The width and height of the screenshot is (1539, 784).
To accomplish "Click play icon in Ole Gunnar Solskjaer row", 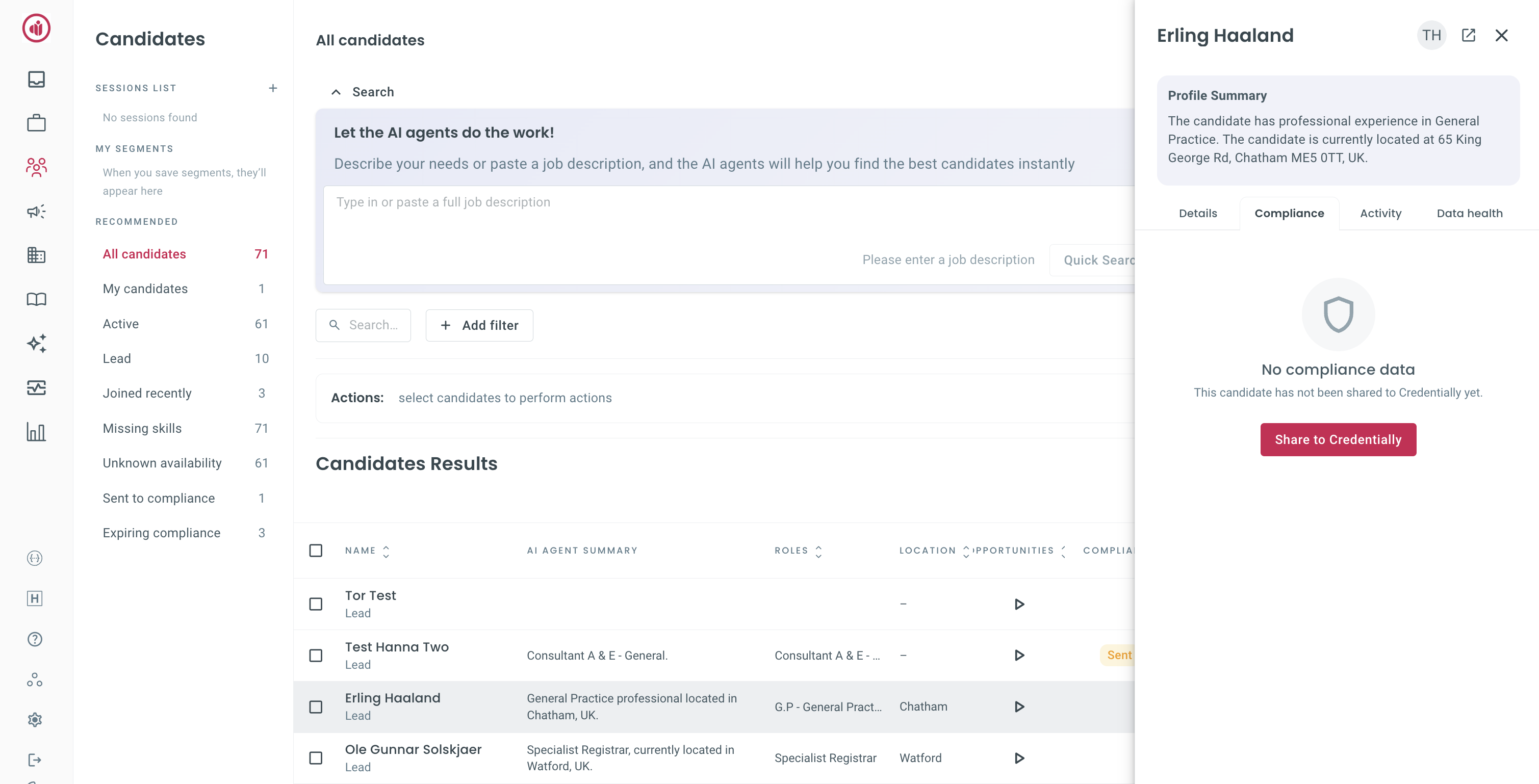I will pyautogui.click(x=1019, y=759).
